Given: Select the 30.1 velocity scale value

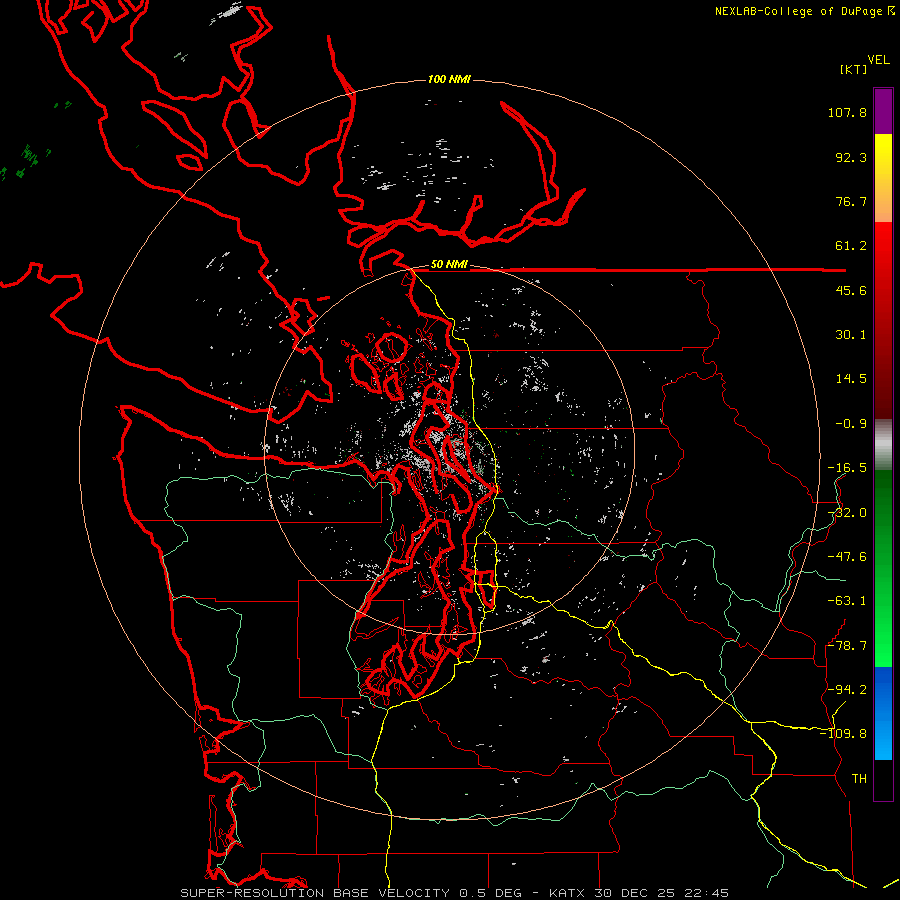Looking at the screenshot, I should (851, 335).
